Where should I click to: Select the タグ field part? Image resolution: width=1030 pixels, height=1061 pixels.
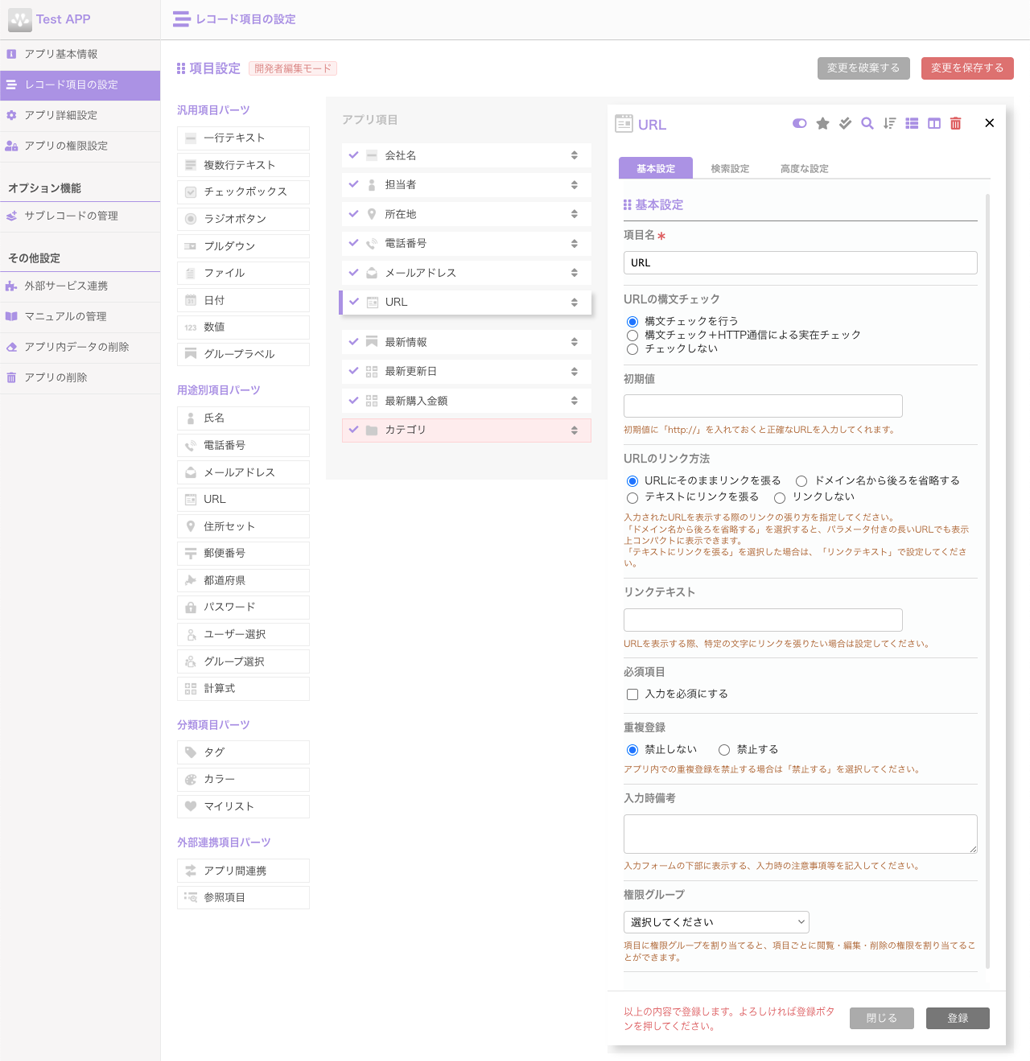point(243,752)
